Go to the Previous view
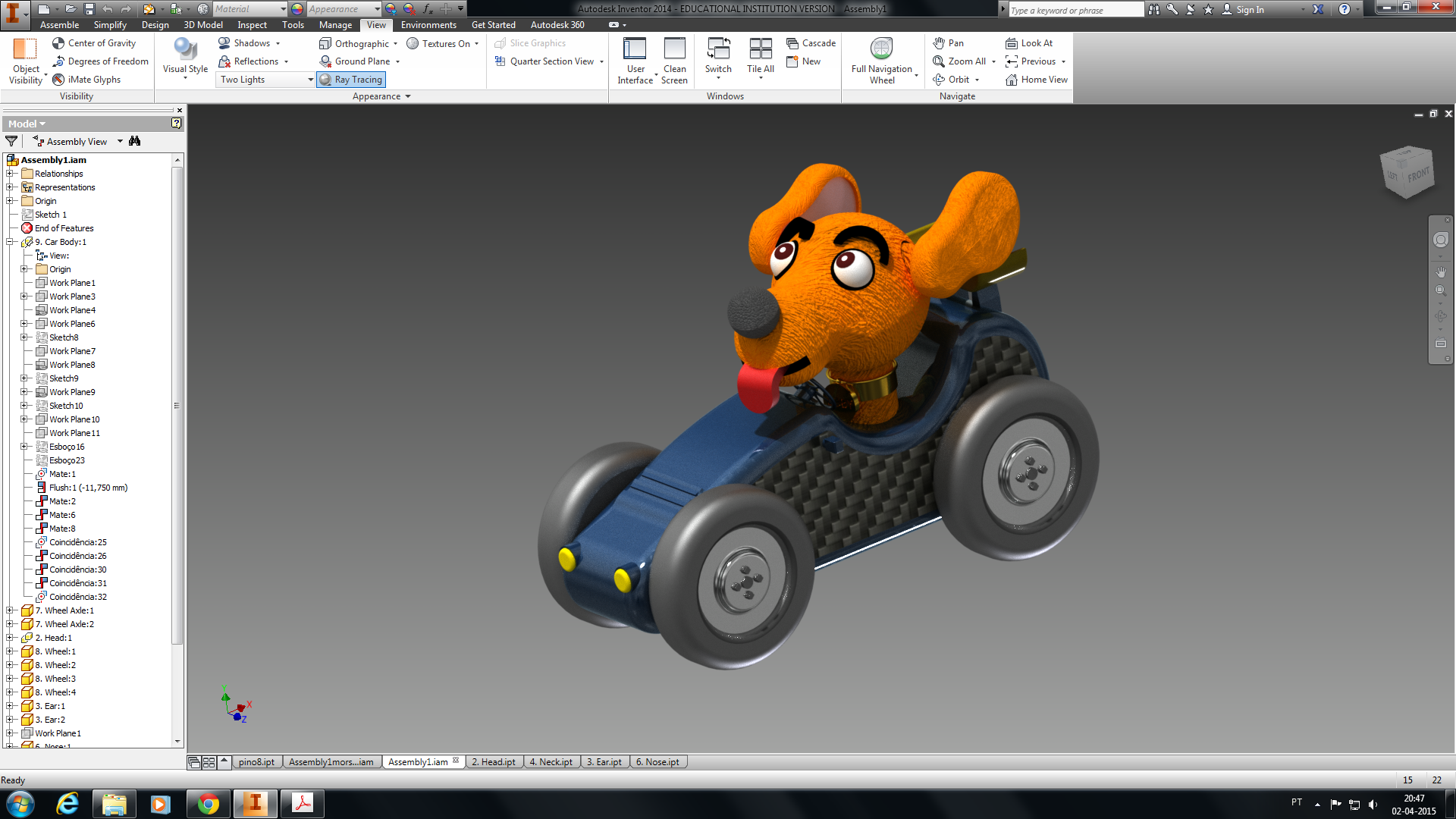 click(1031, 61)
